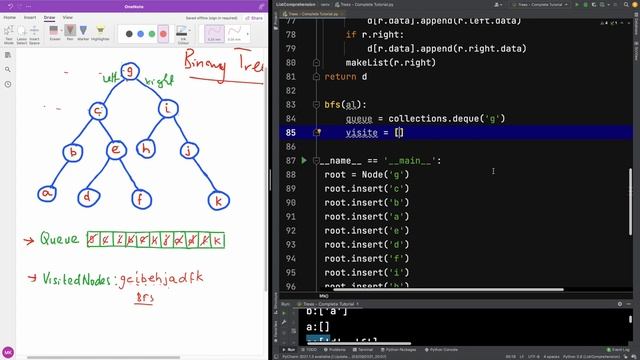Click the Debug button in PyCharm toolbar
This screenshot has height=360, width=640.
coord(585,4)
